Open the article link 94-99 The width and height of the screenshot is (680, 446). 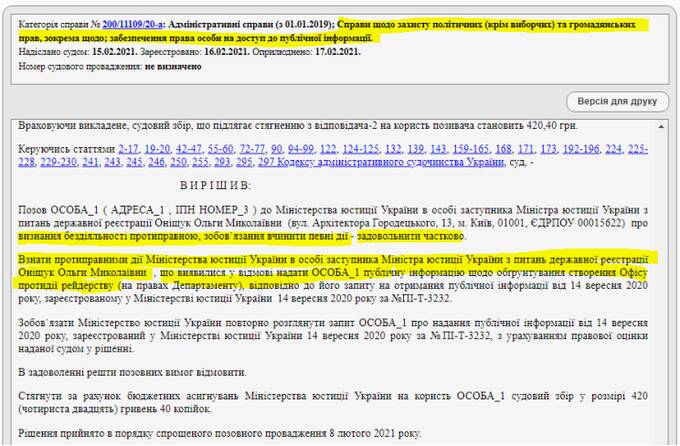point(301,149)
